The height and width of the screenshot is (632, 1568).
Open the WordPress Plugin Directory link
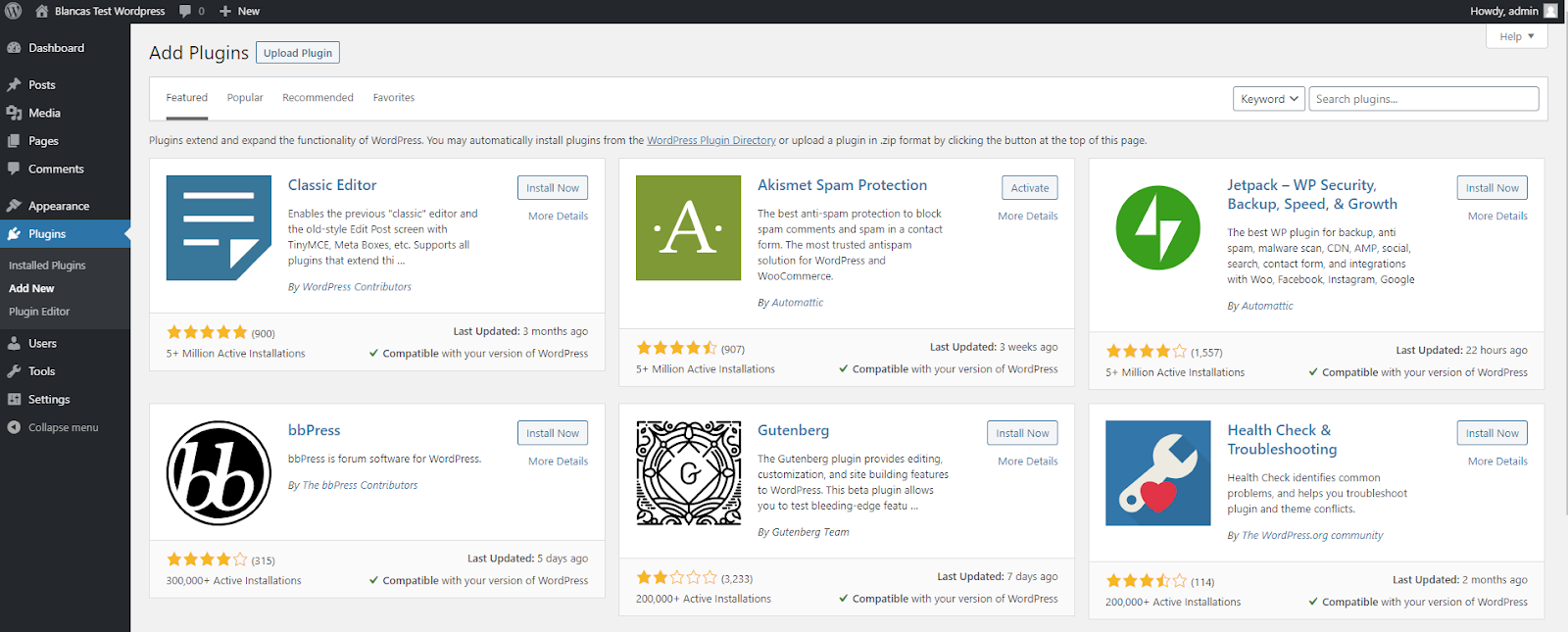tap(711, 141)
